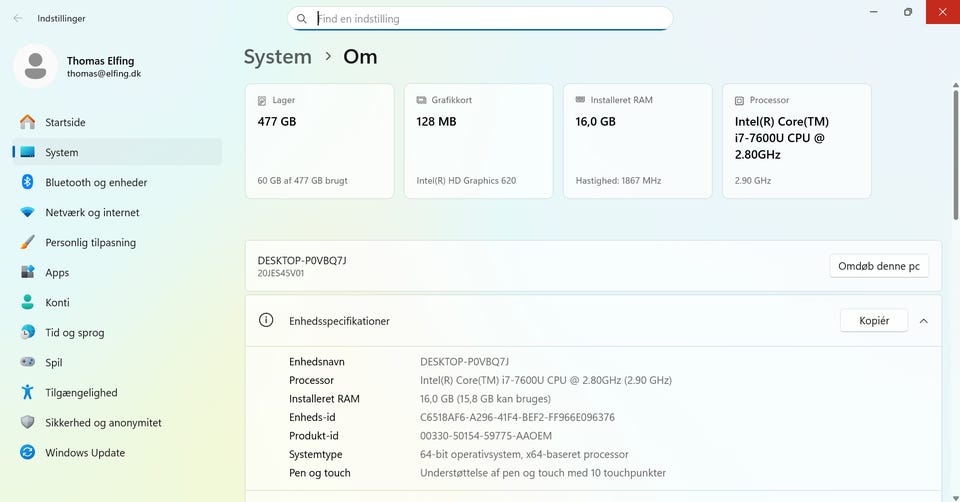The height and width of the screenshot is (502, 960).
Task: Click the Tilgængelighed accessibility icon
Action: 28,392
